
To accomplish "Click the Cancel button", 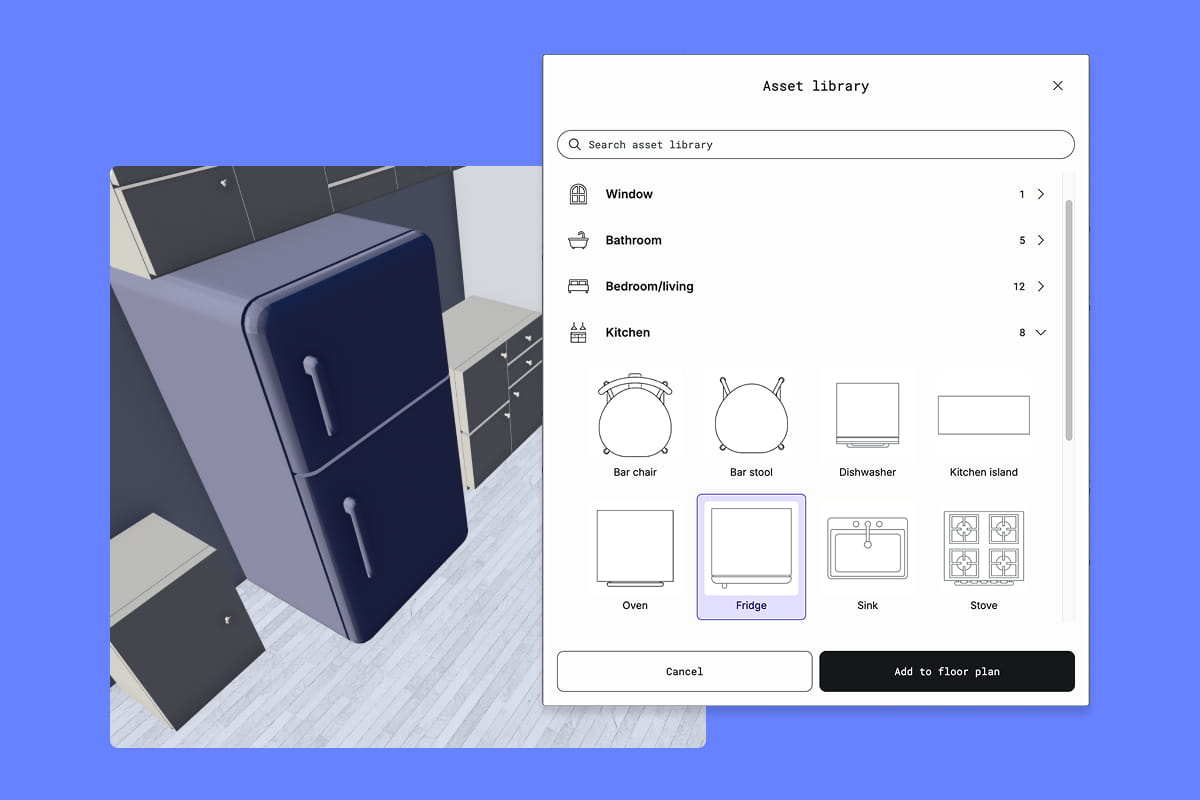I will pyautogui.click(x=684, y=671).
